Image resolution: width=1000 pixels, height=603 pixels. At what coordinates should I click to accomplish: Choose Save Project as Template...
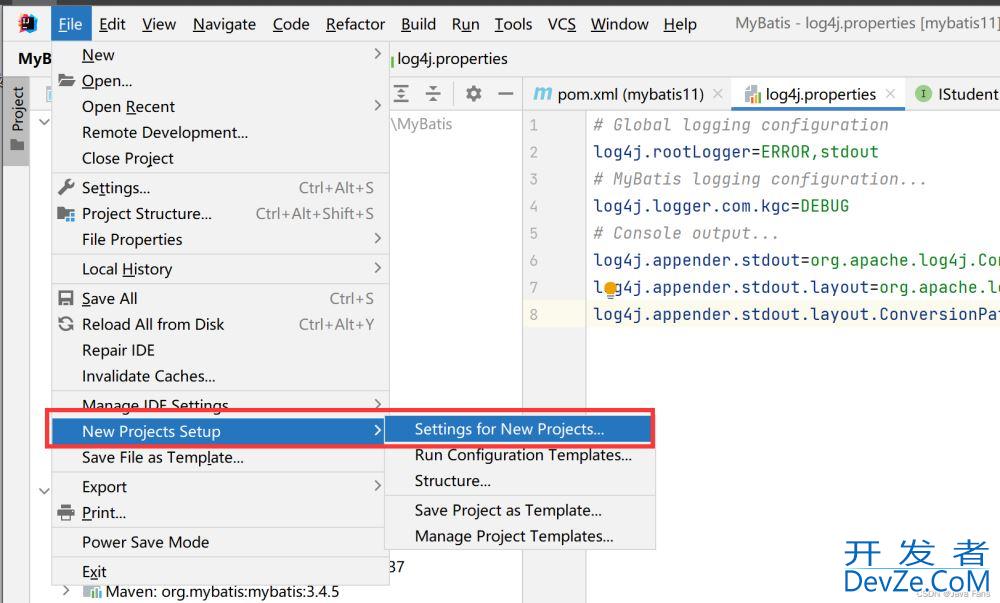pyautogui.click(x=520, y=510)
